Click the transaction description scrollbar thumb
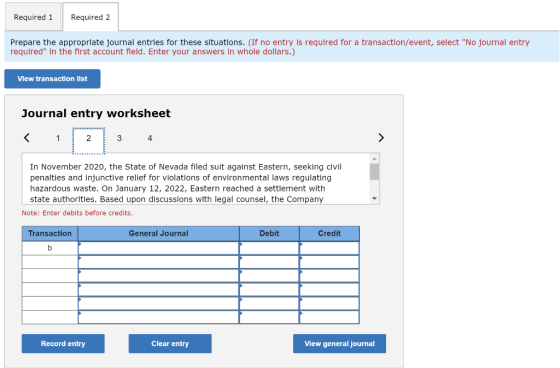 pyautogui.click(x=374, y=172)
